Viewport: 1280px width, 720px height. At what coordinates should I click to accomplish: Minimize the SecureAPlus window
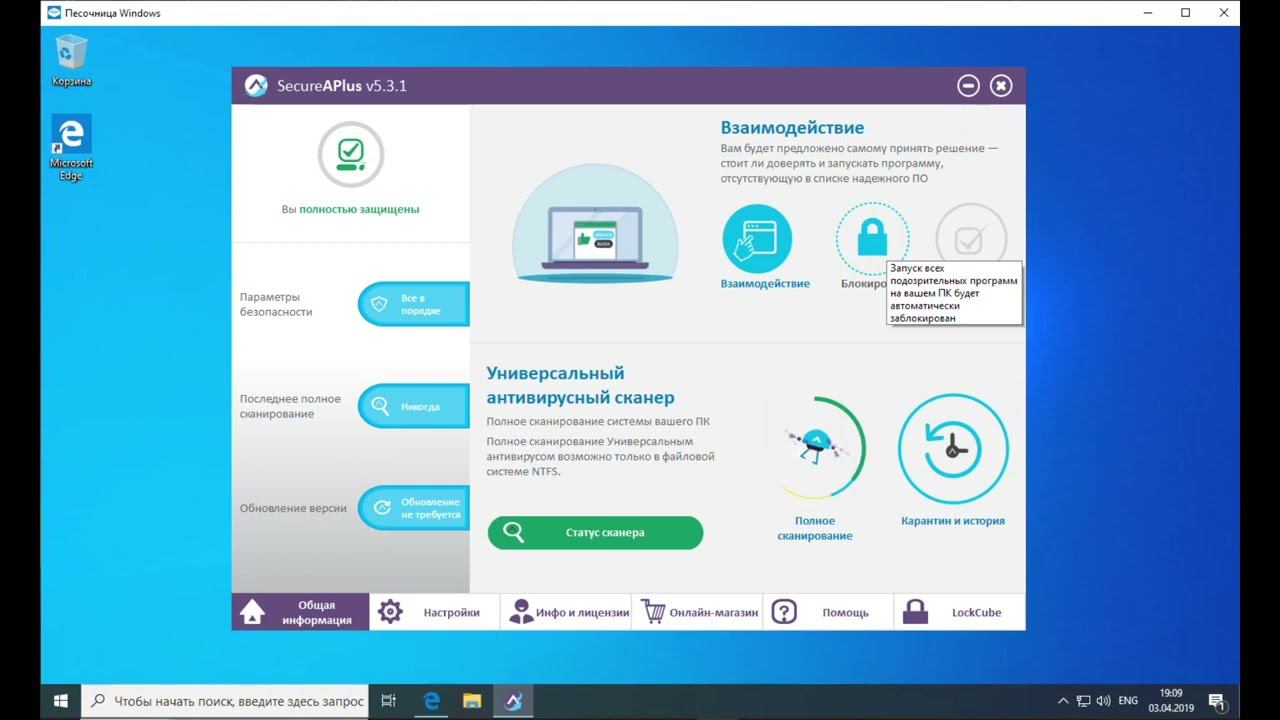968,86
